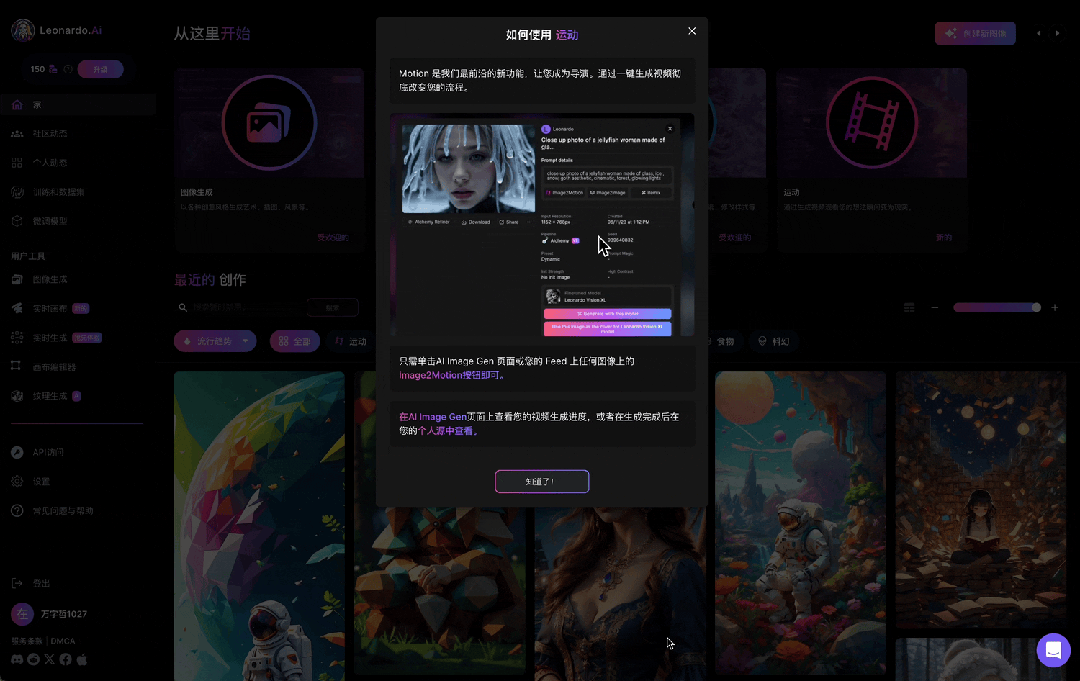Viewport: 1080px width, 681px height.
Task: Click the 搜索 search button
Action: (333, 308)
